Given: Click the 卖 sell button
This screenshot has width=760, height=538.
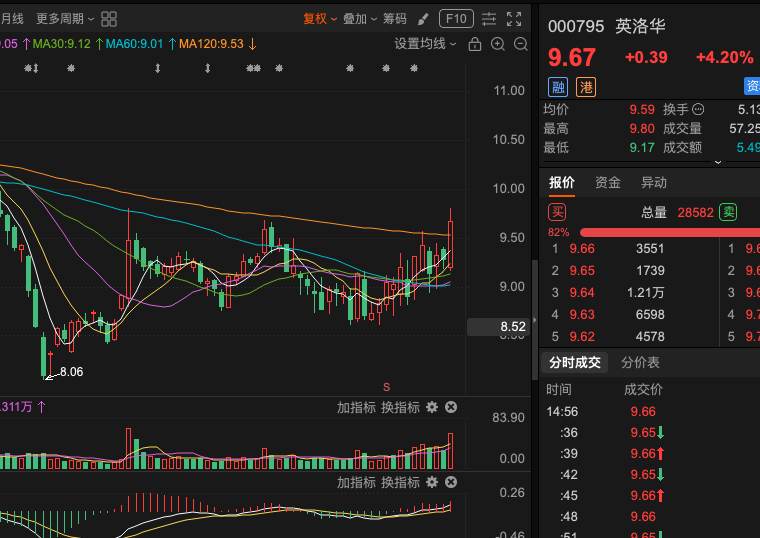Looking at the screenshot, I should [728, 212].
